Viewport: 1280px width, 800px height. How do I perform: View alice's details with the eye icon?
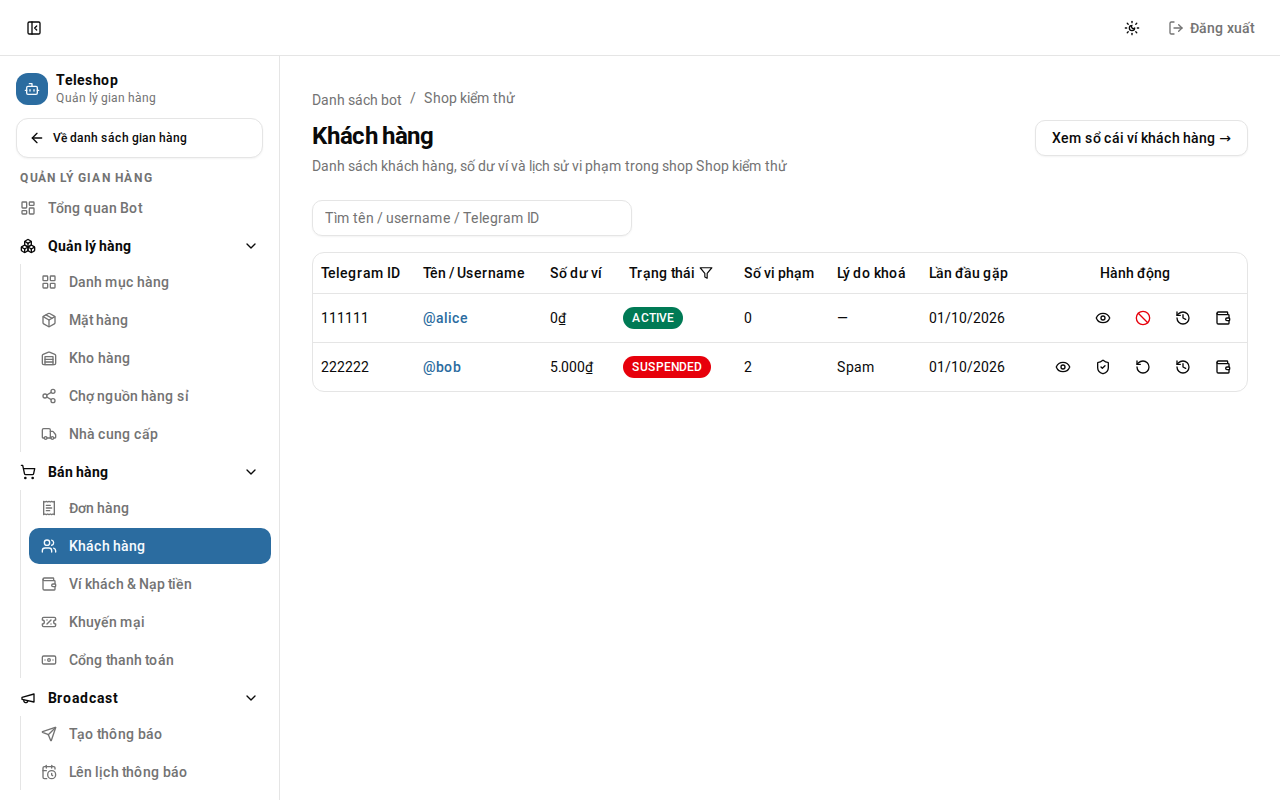(x=1103, y=318)
